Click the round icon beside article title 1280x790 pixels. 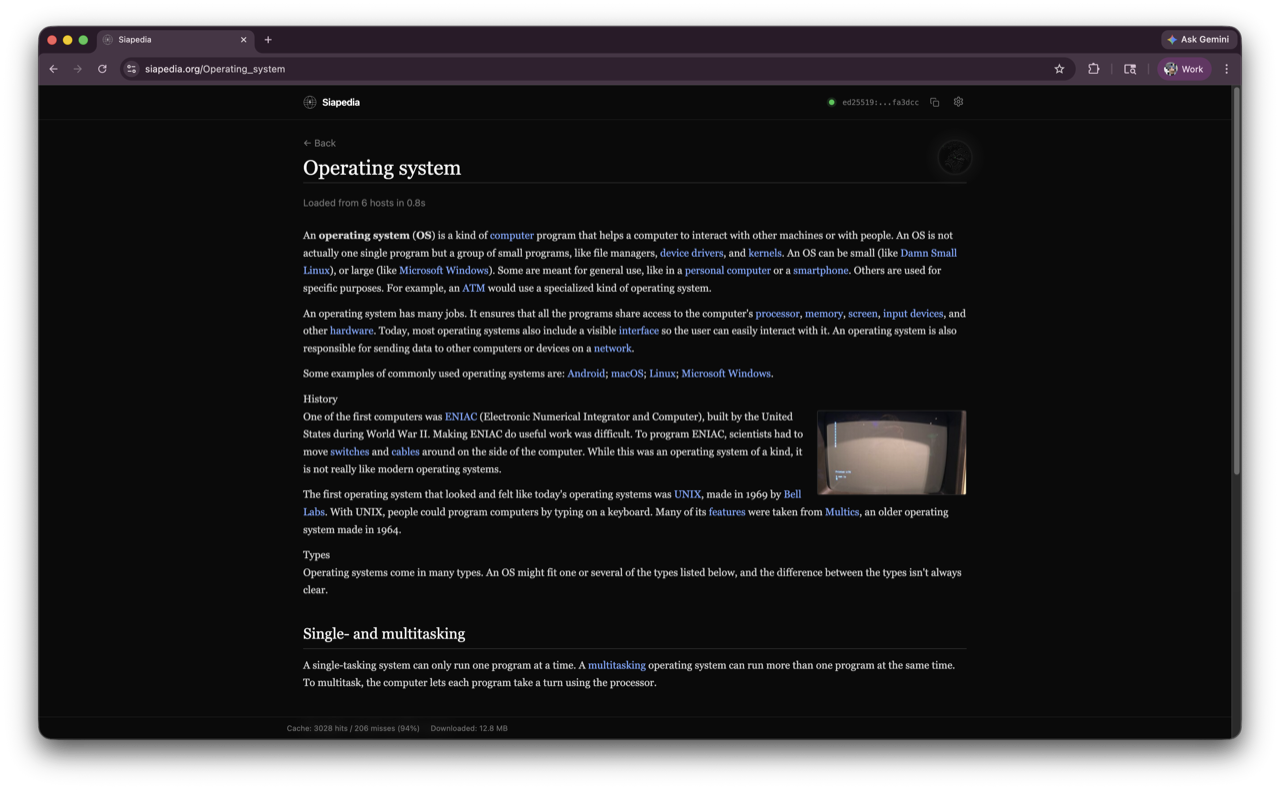pyautogui.click(x=954, y=158)
